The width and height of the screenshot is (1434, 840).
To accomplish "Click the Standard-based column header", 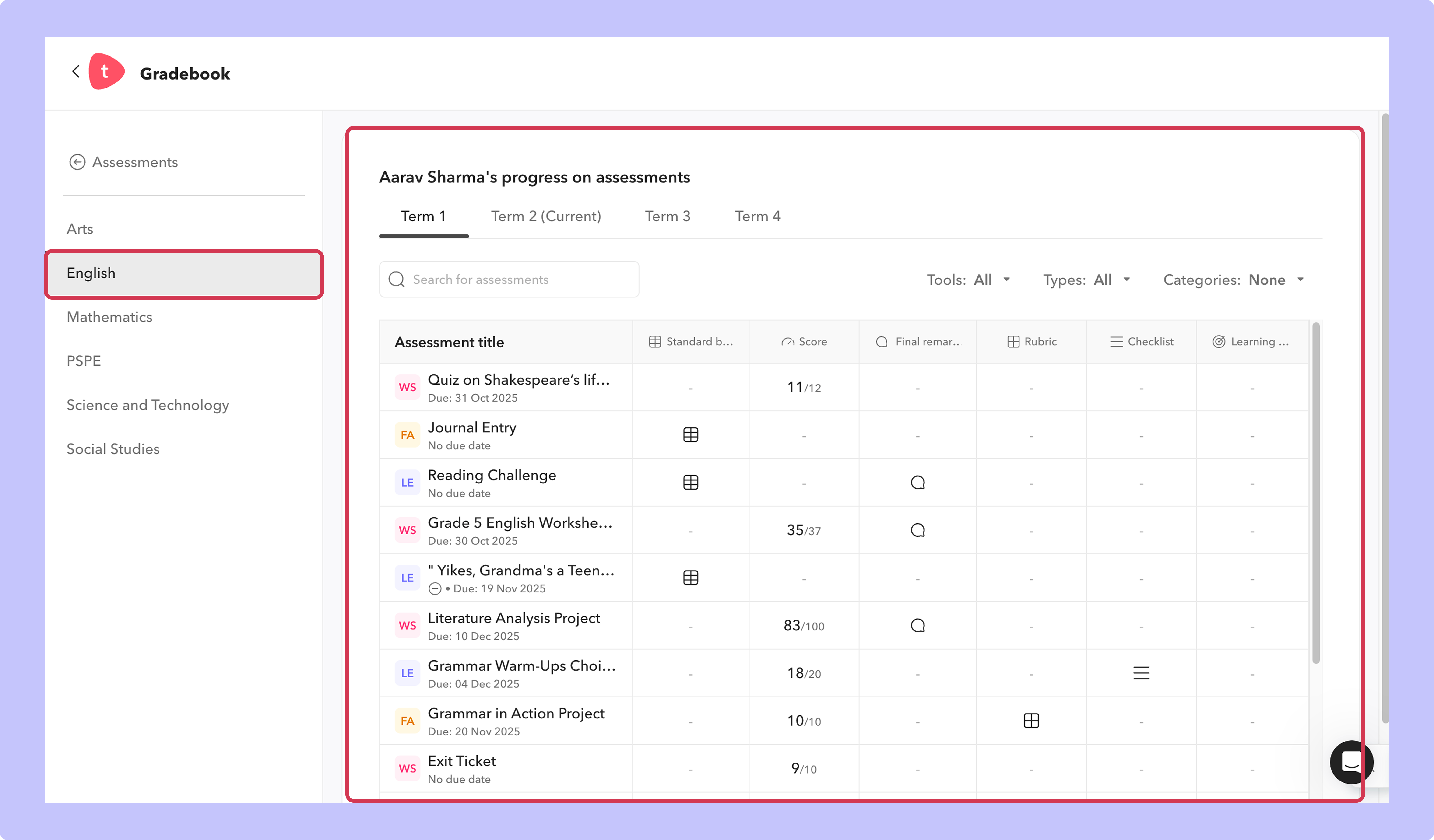I will click(691, 342).
